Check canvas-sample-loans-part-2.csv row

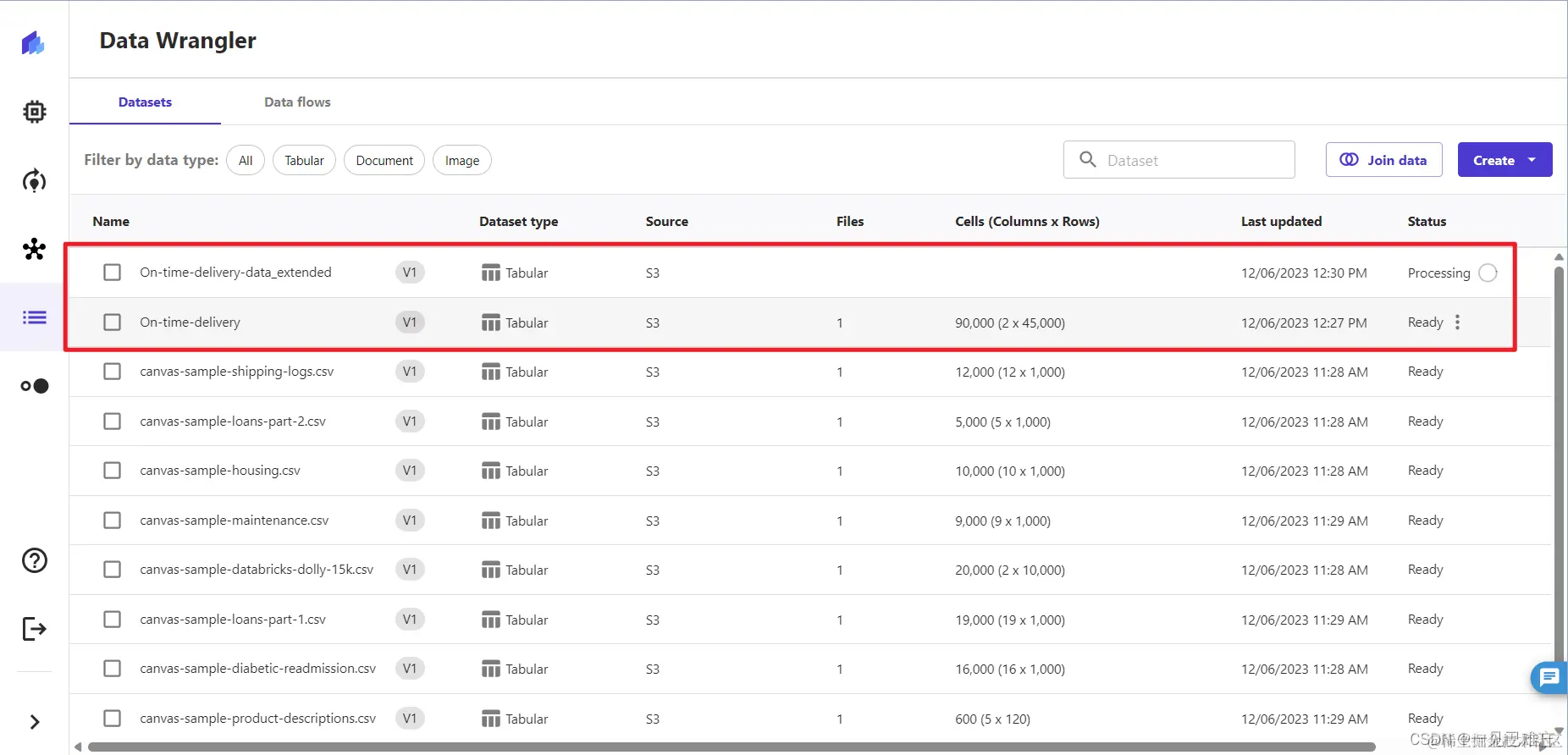112,421
